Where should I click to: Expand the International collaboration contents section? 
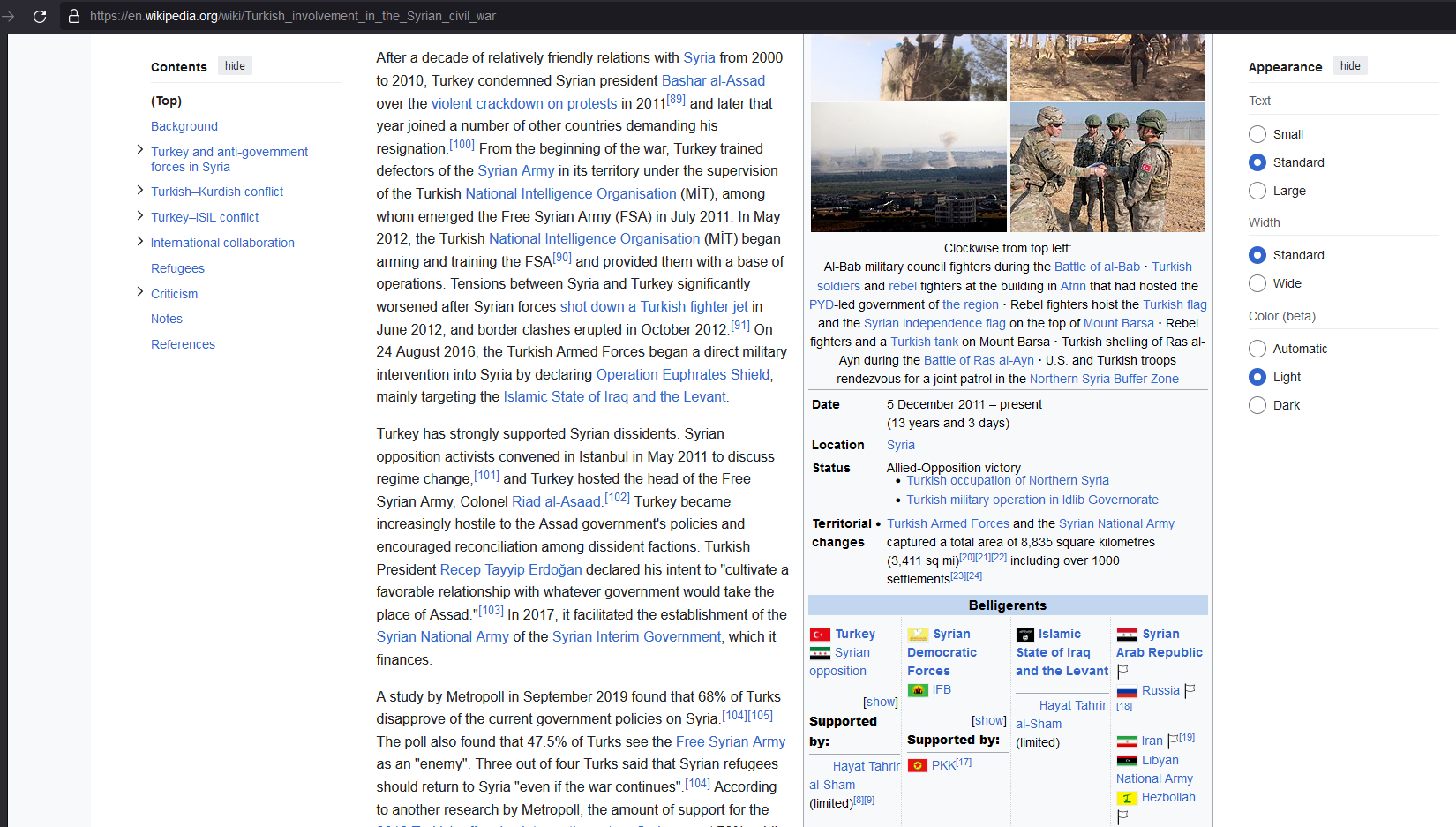139,242
